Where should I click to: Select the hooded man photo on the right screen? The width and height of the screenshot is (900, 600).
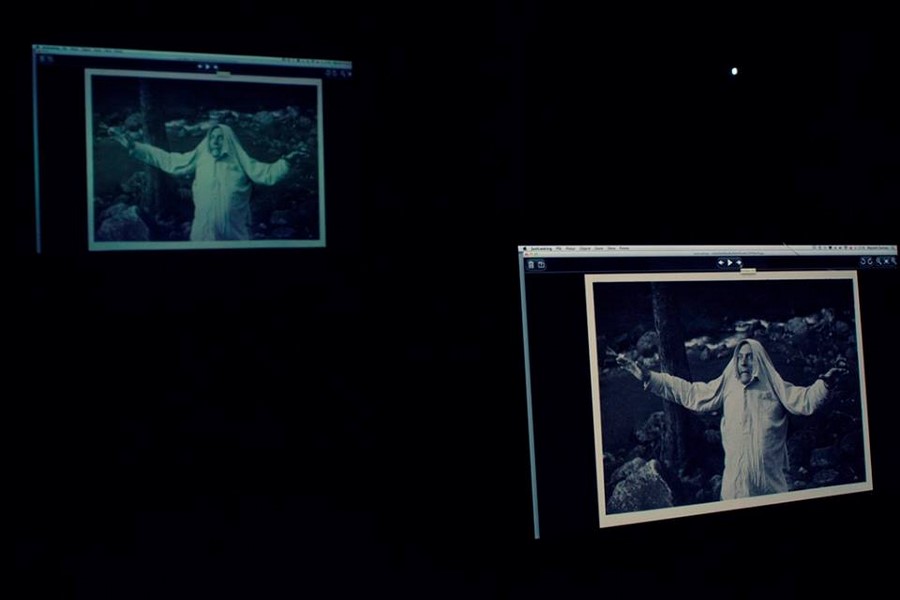tap(729, 398)
